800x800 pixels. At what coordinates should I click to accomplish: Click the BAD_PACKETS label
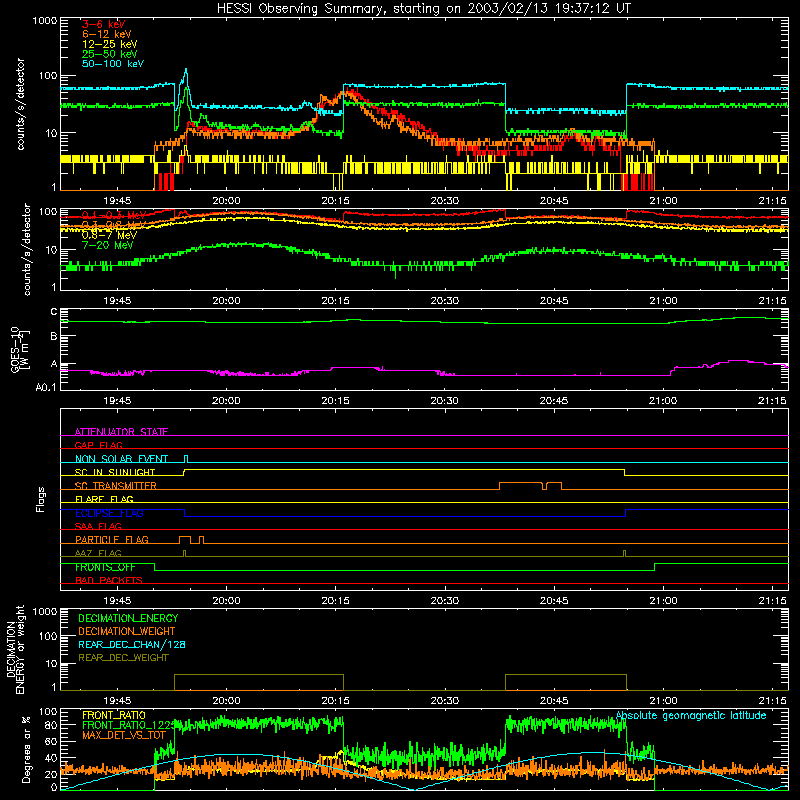pyautogui.click(x=109, y=580)
